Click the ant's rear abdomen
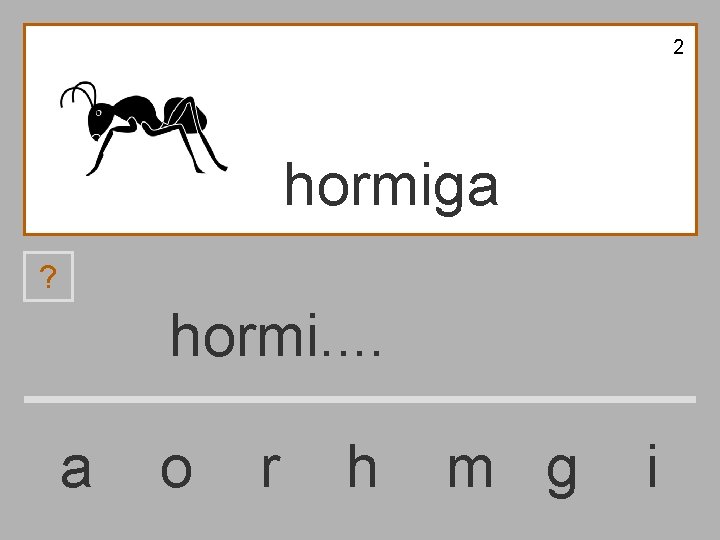This screenshot has width=720, height=540. [185, 114]
